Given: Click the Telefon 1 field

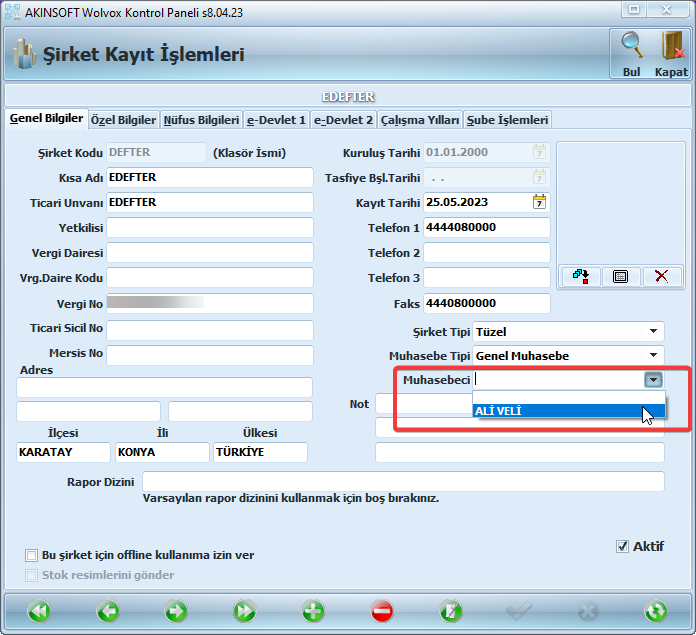Looking at the screenshot, I should (486, 228).
